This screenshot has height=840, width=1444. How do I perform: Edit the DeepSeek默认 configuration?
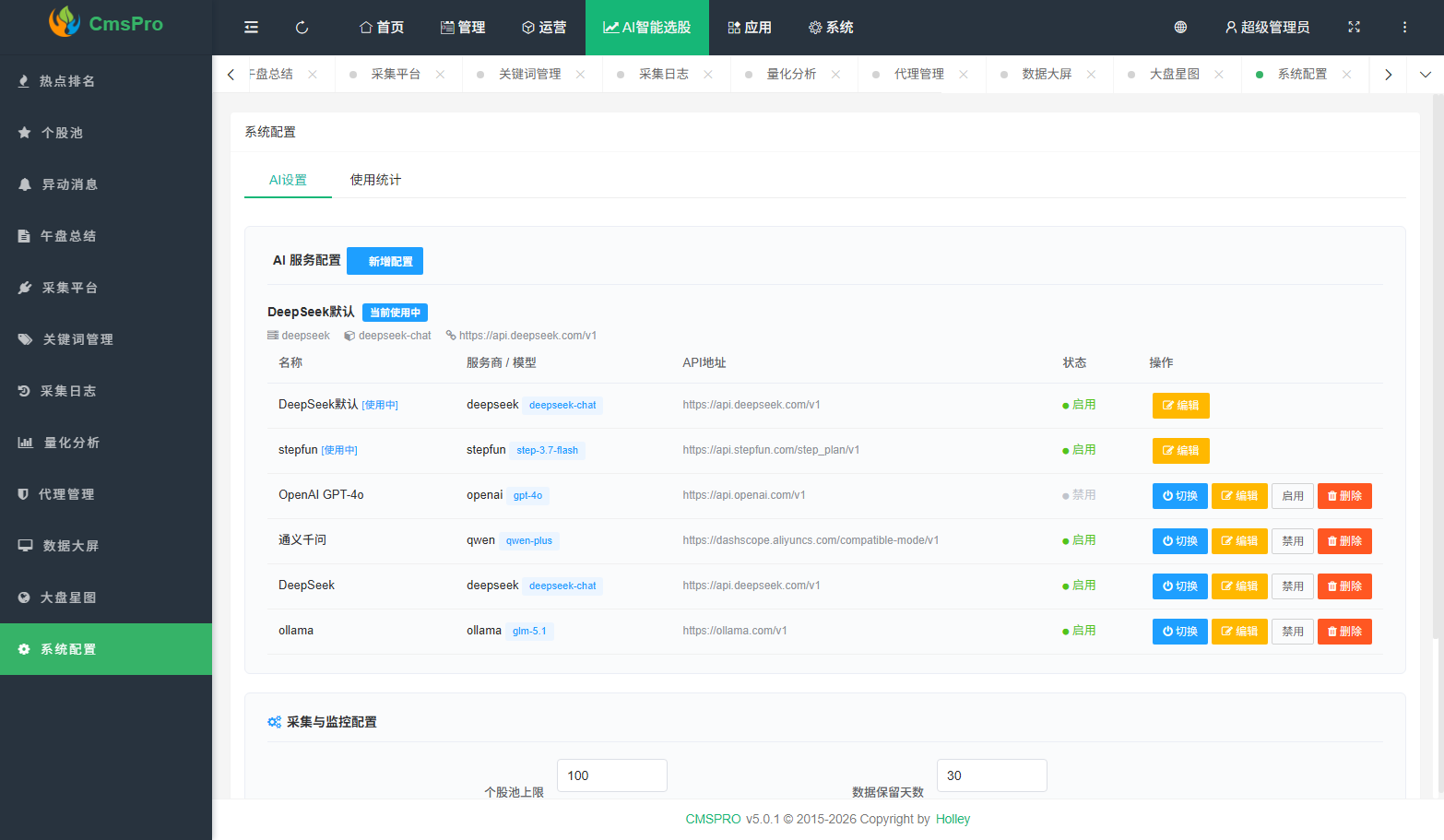(x=1180, y=406)
